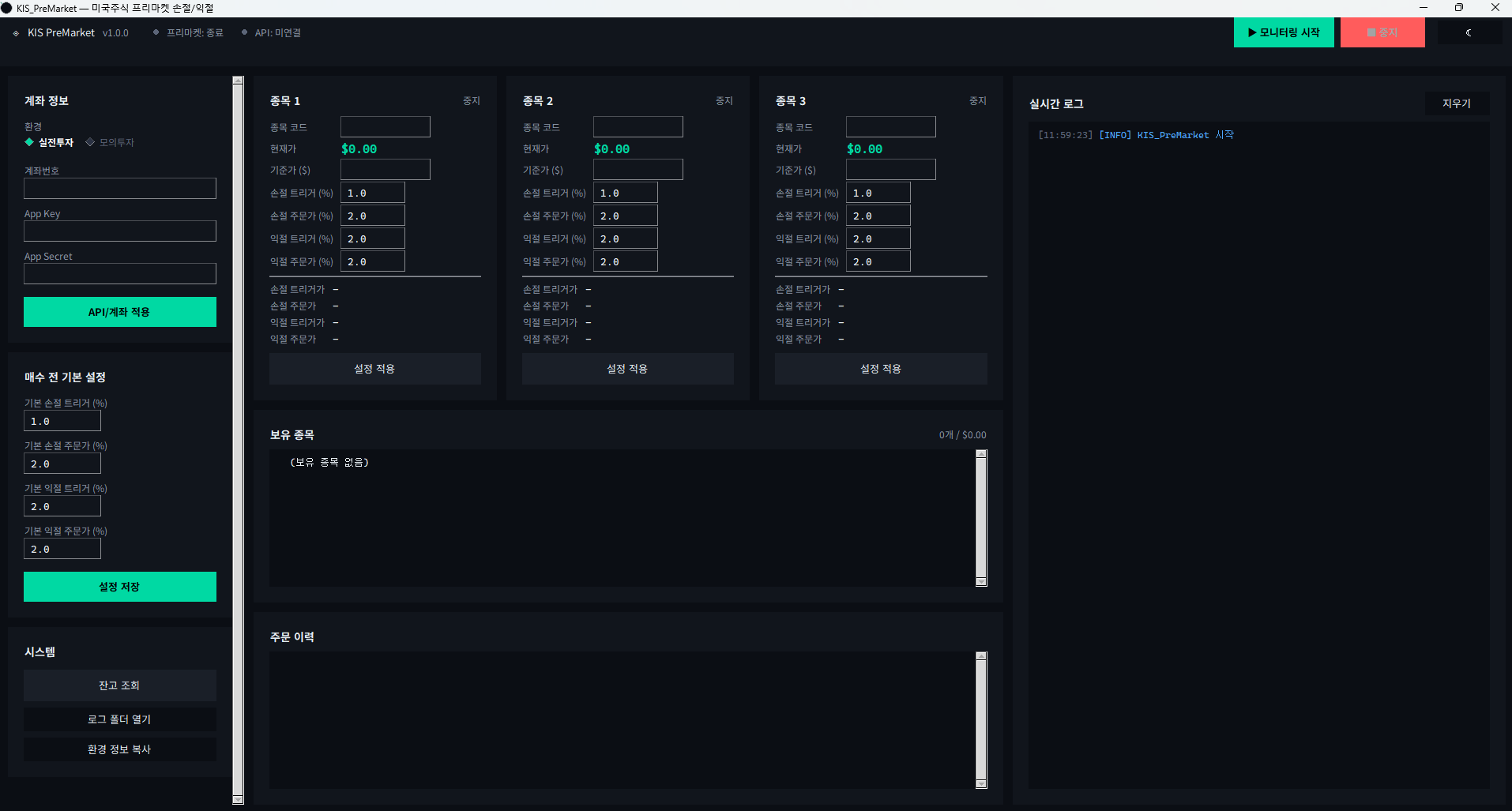Edit 종목 3 손절 트리거 (%) value
This screenshot has width=1512, height=811.
click(x=878, y=193)
